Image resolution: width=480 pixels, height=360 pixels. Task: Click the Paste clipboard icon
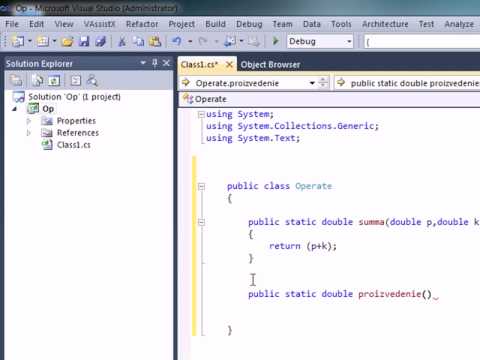(155, 42)
